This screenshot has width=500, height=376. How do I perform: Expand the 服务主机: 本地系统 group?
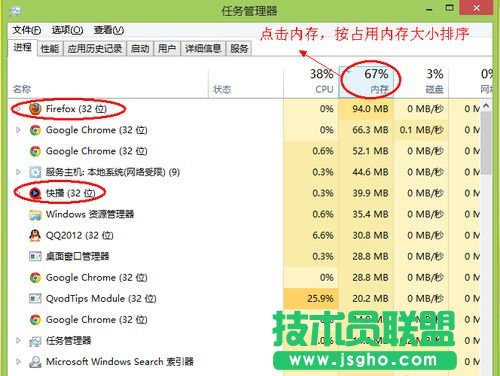point(18,172)
